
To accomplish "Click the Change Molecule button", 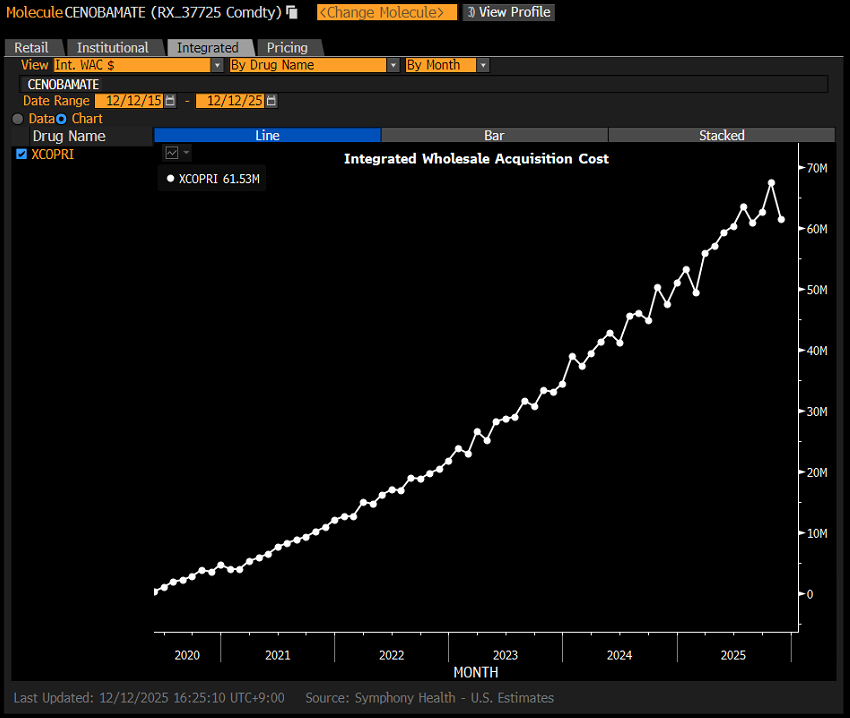I will click(x=387, y=12).
